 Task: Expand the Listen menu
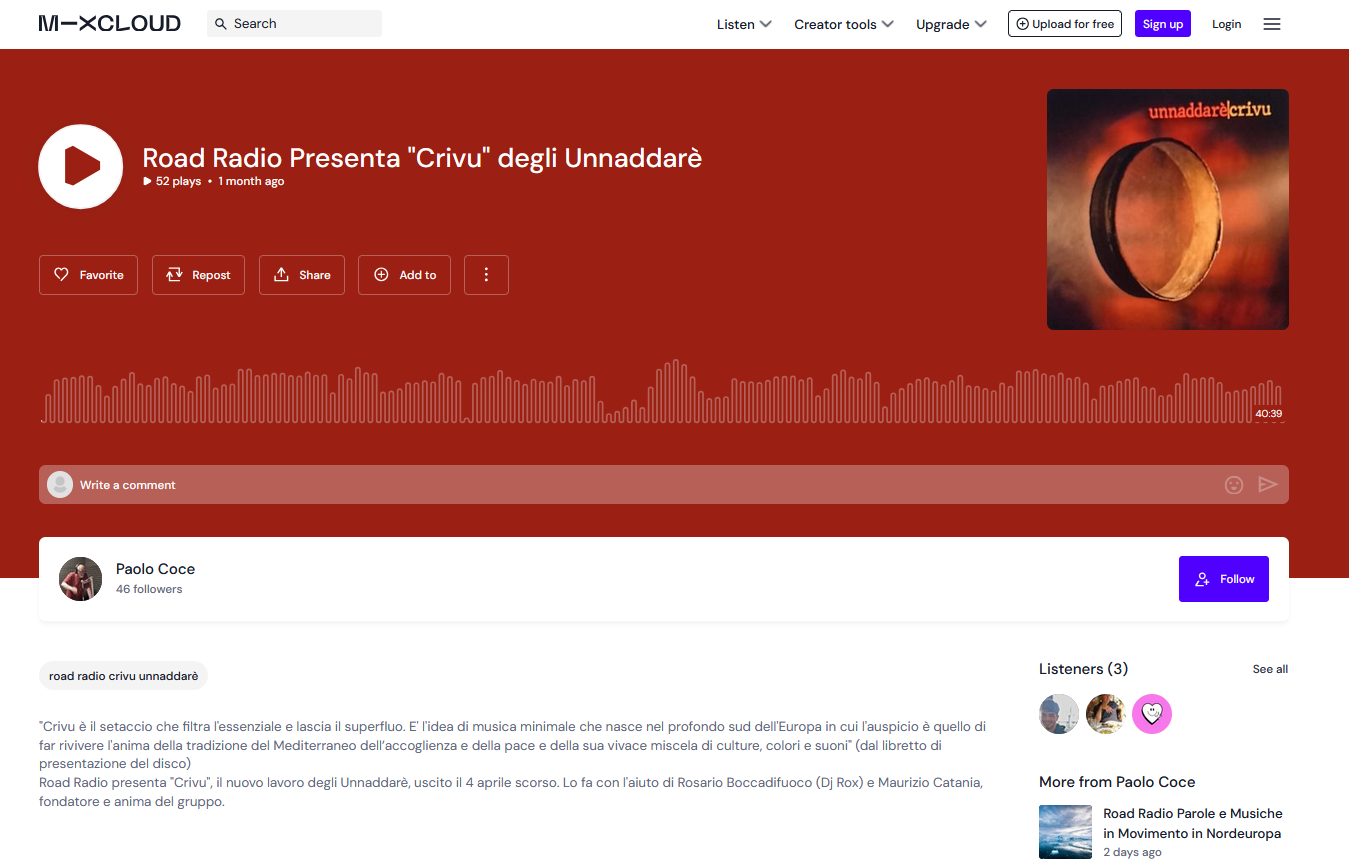click(744, 24)
